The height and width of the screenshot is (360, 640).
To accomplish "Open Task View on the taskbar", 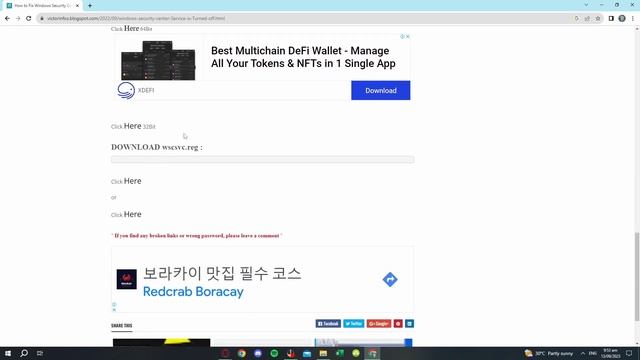I will click(40, 353).
